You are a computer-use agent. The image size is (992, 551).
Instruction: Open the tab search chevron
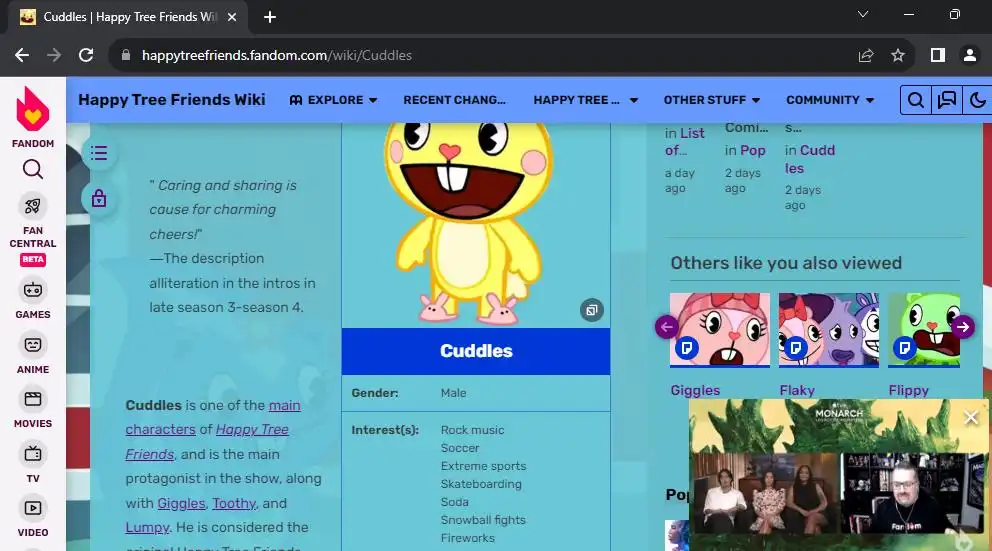point(863,15)
